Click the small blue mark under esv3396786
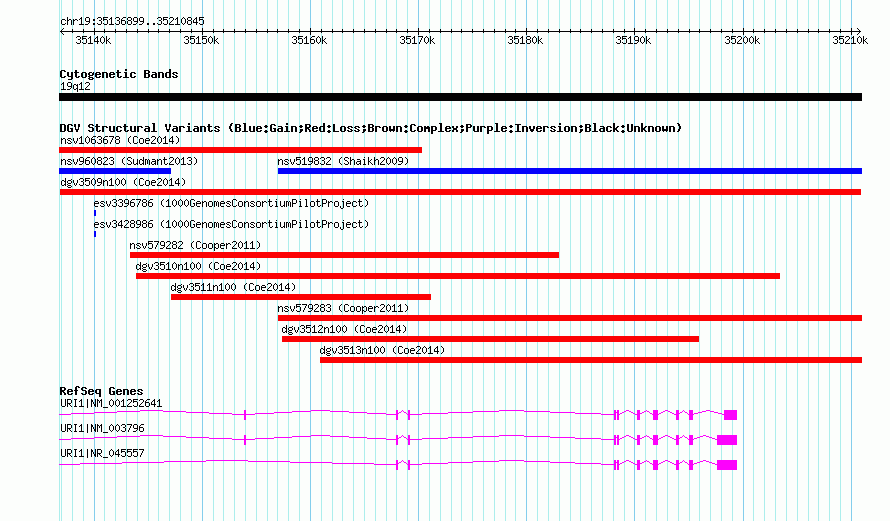Viewport: 890px width, 521px height. [x=95, y=213]
